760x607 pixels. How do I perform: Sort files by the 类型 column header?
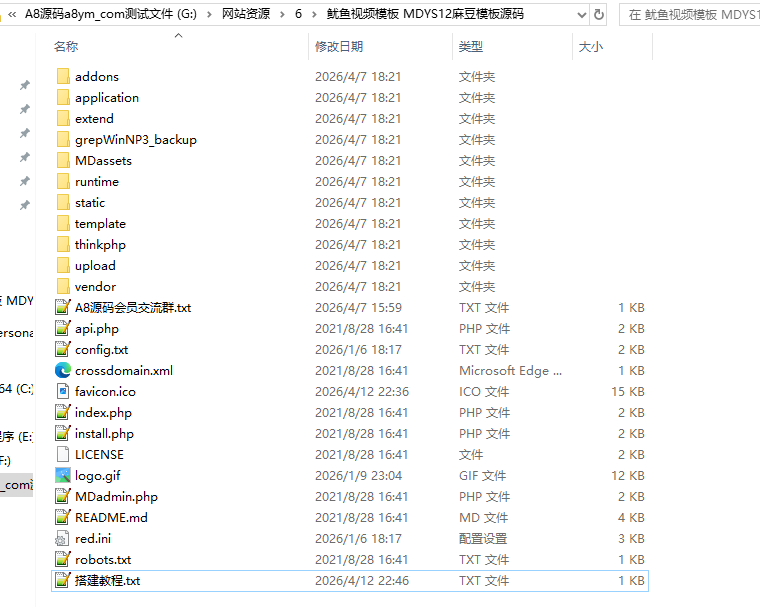(x=471, y=47)
